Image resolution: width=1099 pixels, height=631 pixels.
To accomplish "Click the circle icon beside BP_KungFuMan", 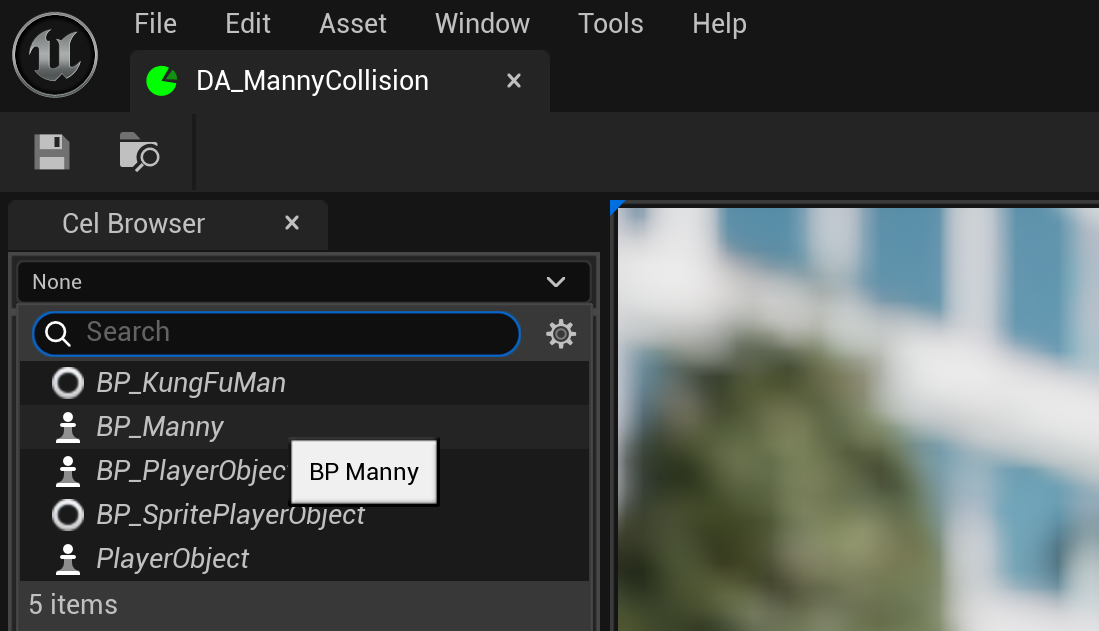I will (x=67, y=382).
